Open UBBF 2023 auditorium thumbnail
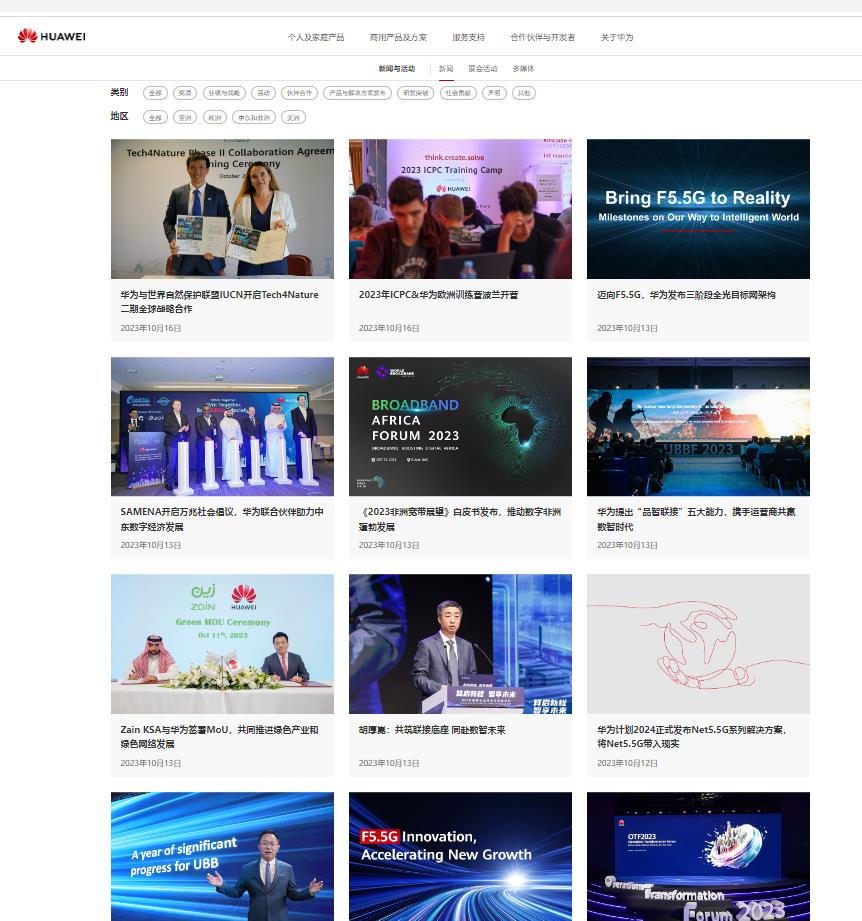The width and height of the screenshot is (862, 921). tap(698, 426)
